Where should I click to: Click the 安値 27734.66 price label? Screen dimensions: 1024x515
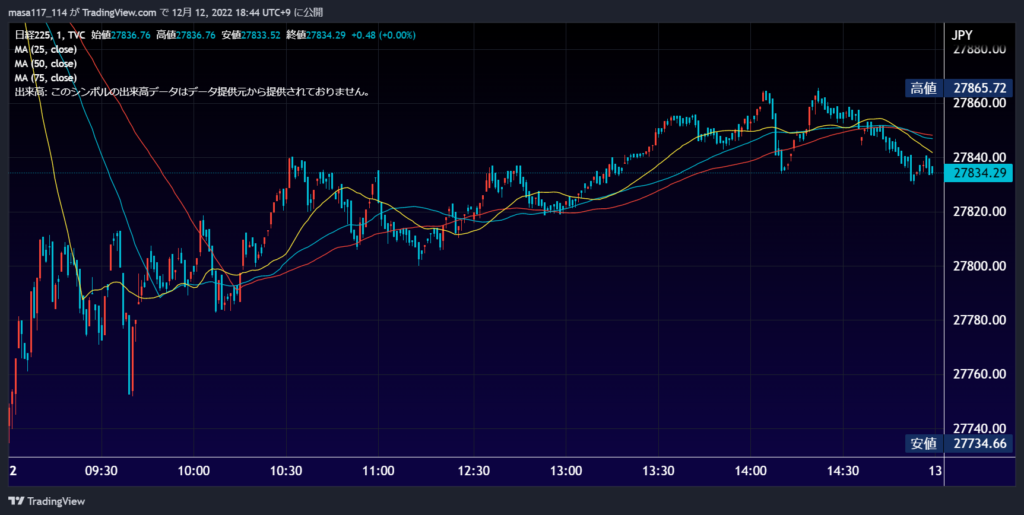(959, 444)
